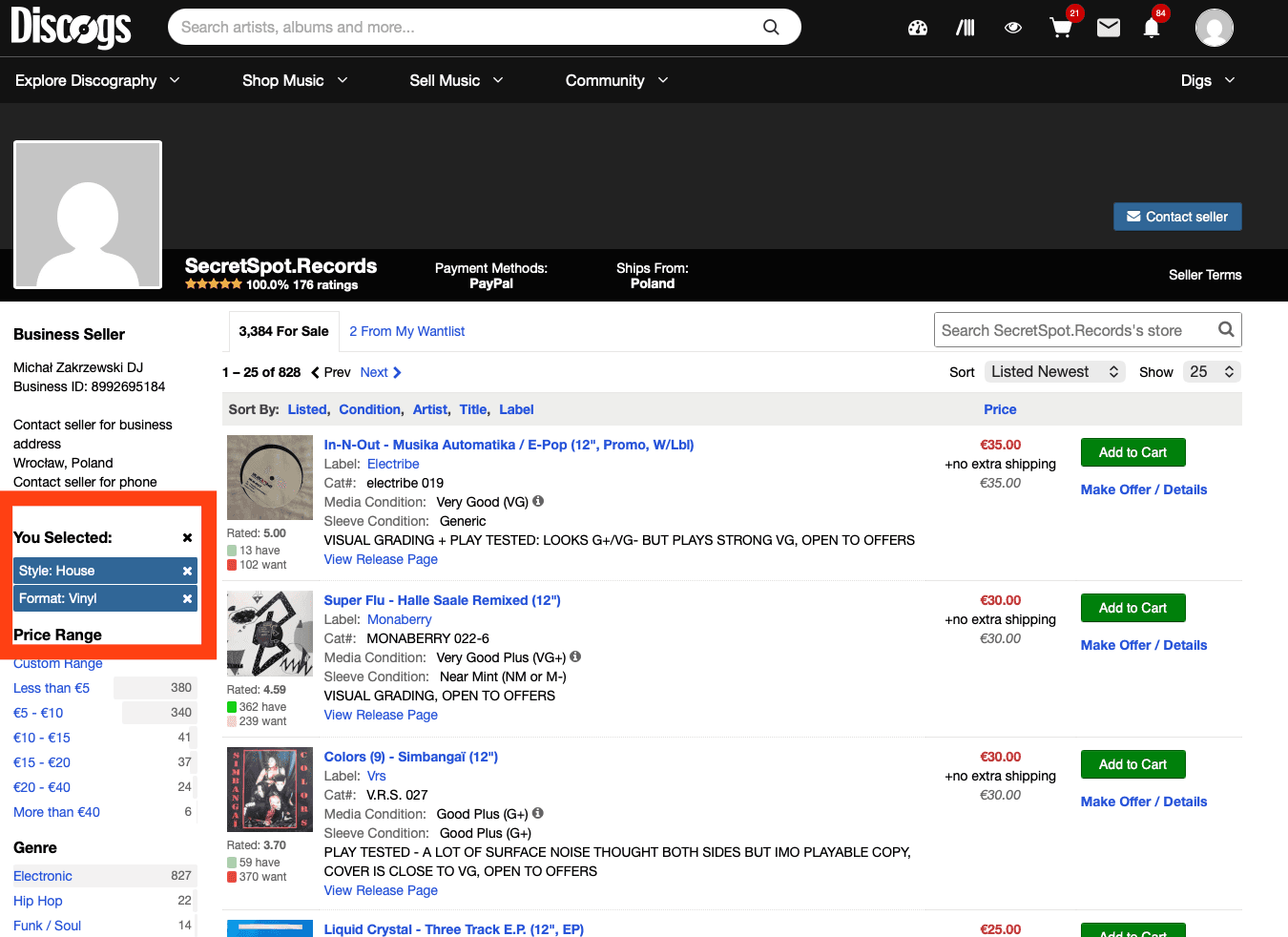1288x937 pixels.
Task: Click the Contact seller button
Action: click(x=1177, y=217)
